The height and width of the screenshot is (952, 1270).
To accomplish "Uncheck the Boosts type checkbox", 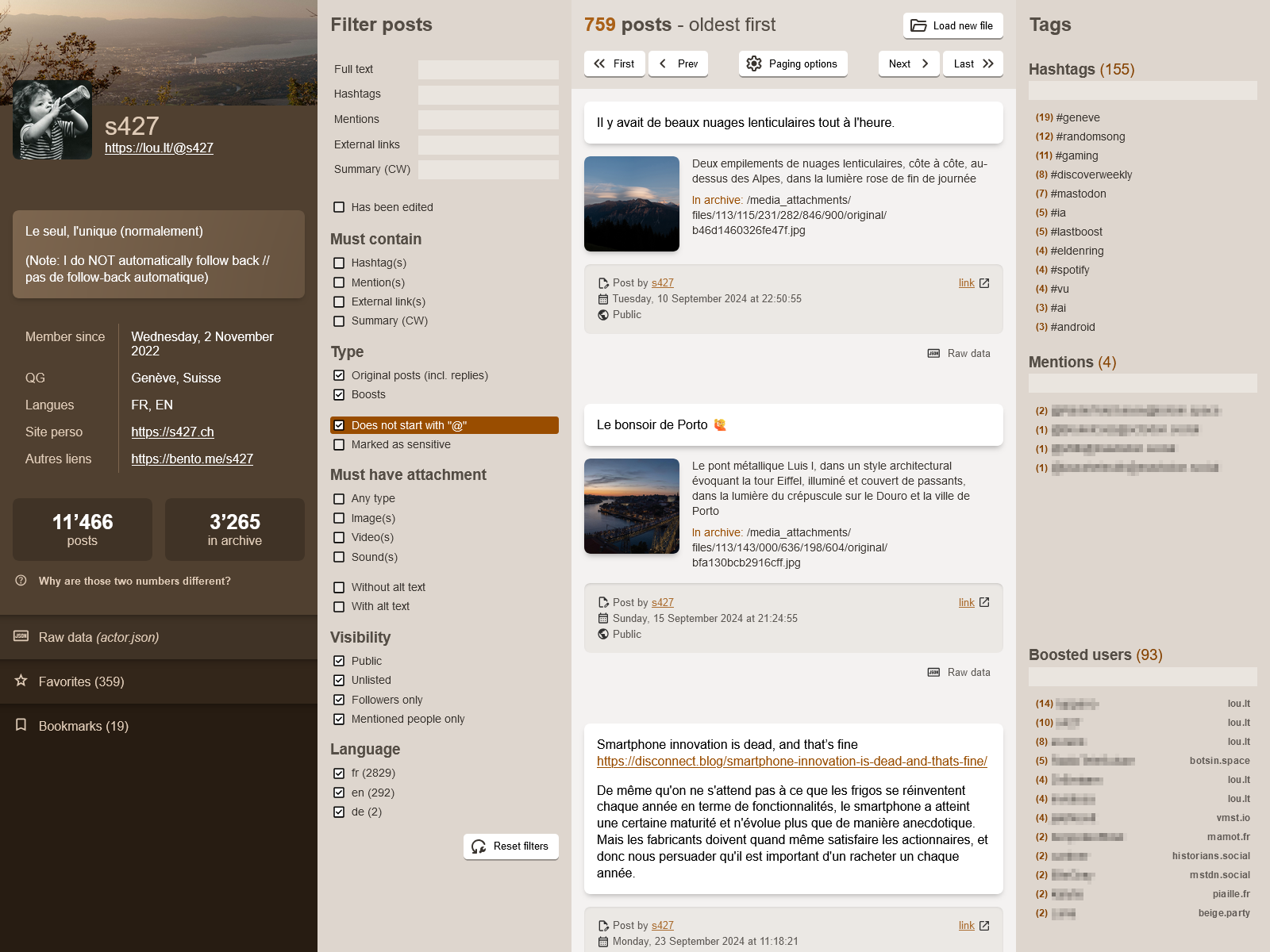I will [339, 394].
